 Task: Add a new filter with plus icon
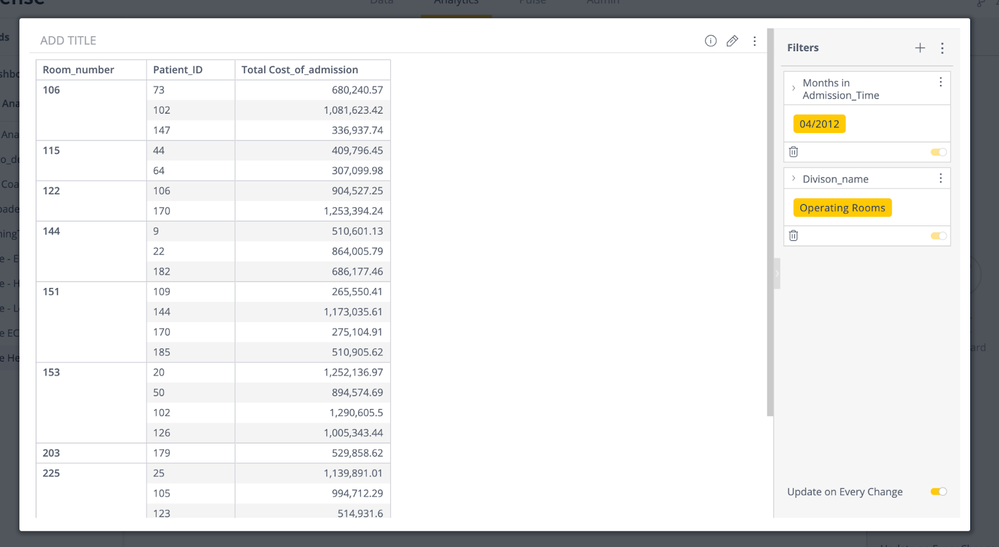click(x=920, y=48)
